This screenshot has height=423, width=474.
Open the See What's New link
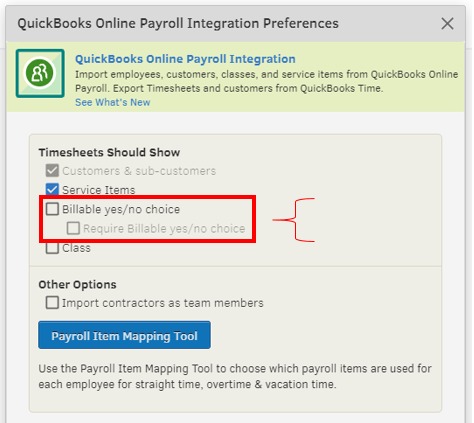[x=113, y=102]
